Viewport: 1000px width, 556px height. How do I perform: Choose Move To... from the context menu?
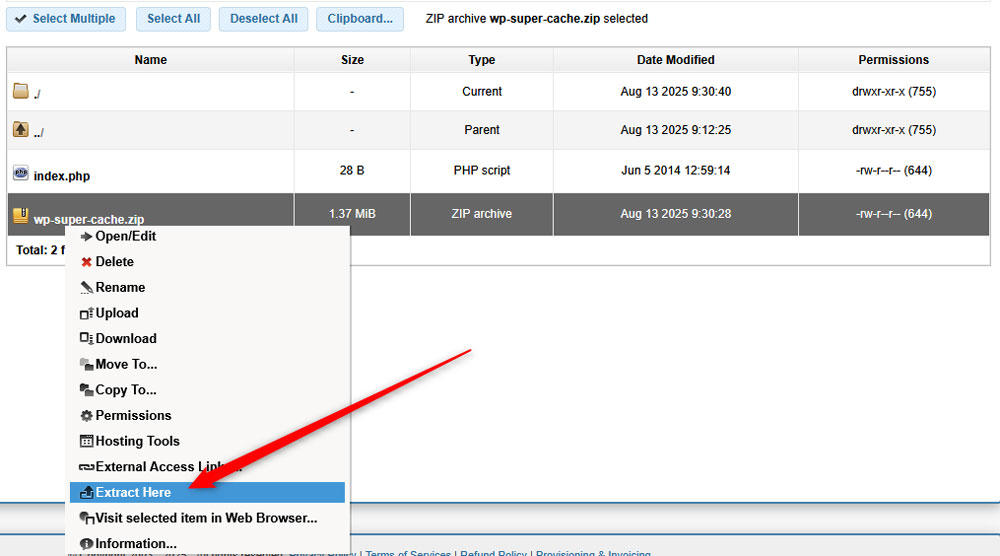click(126, 364)
